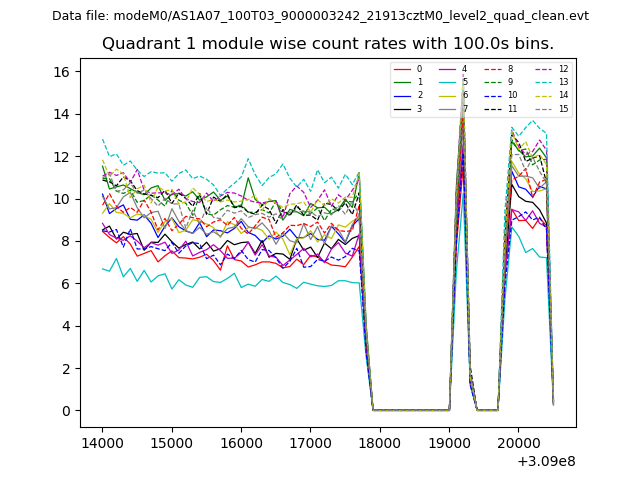640x480 pixels.
Task: Click the x-axis tick label 20000
Action: (x=518, y=441)
